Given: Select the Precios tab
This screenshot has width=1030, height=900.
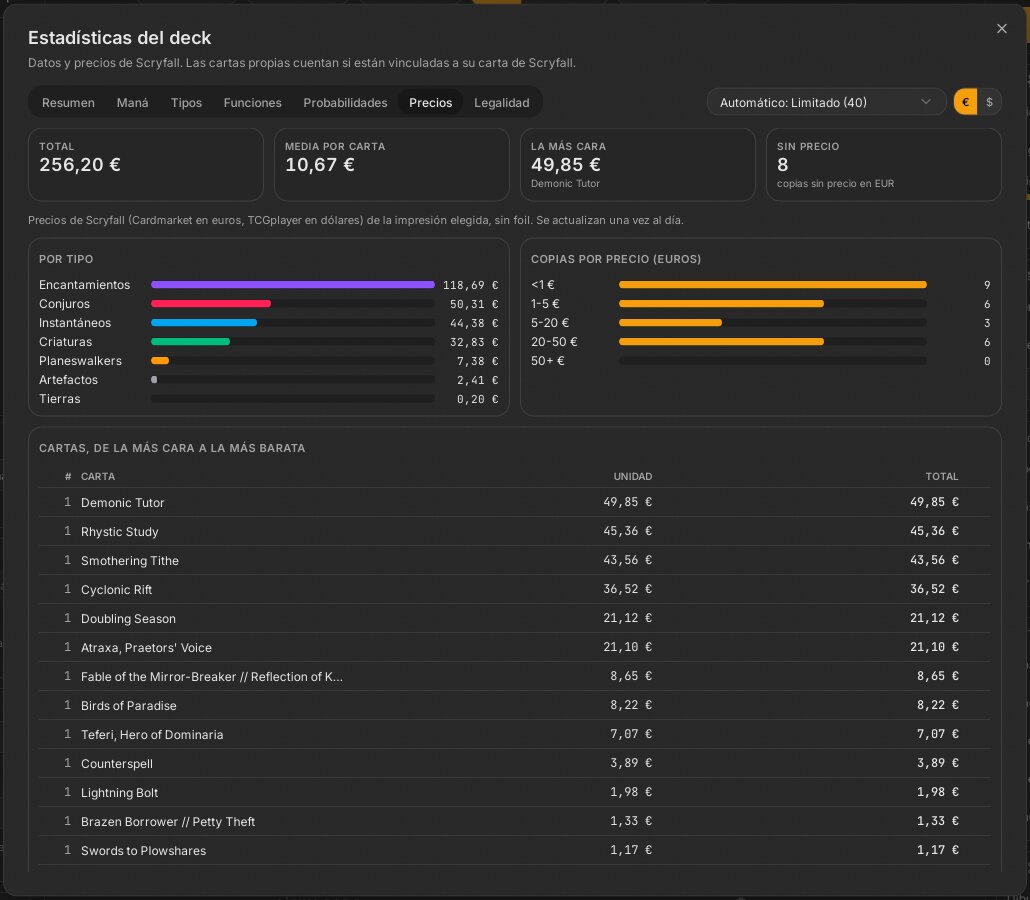Looking at the screenshot, I should 430,102.
